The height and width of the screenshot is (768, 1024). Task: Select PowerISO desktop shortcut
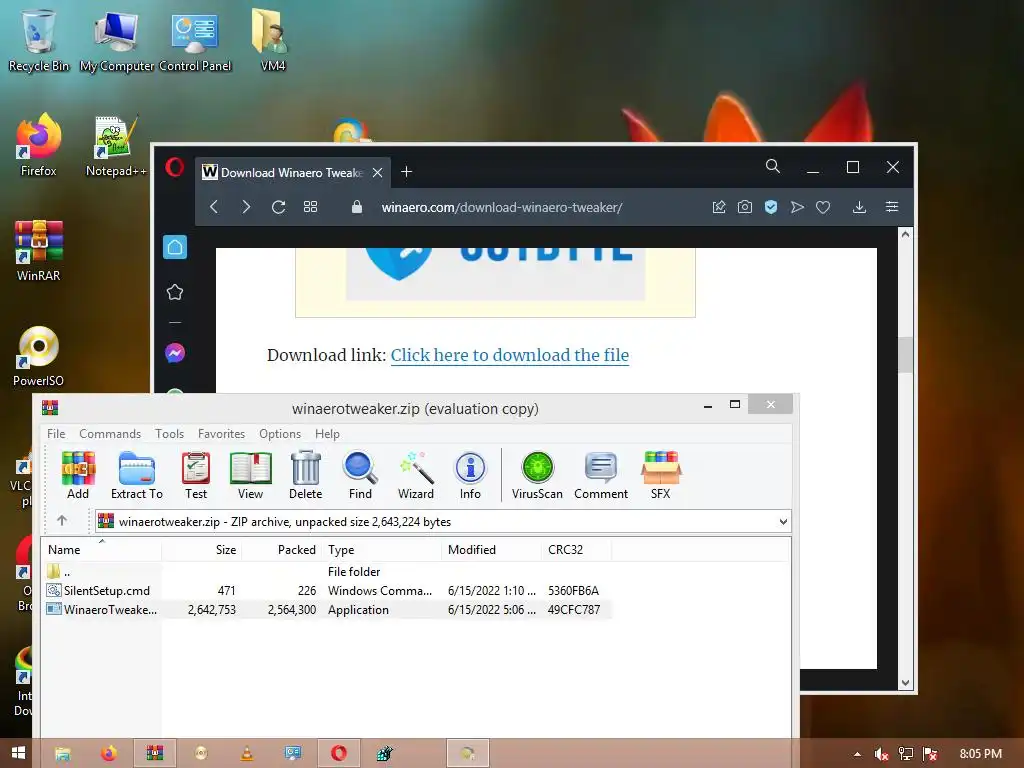tap(38, 356)
